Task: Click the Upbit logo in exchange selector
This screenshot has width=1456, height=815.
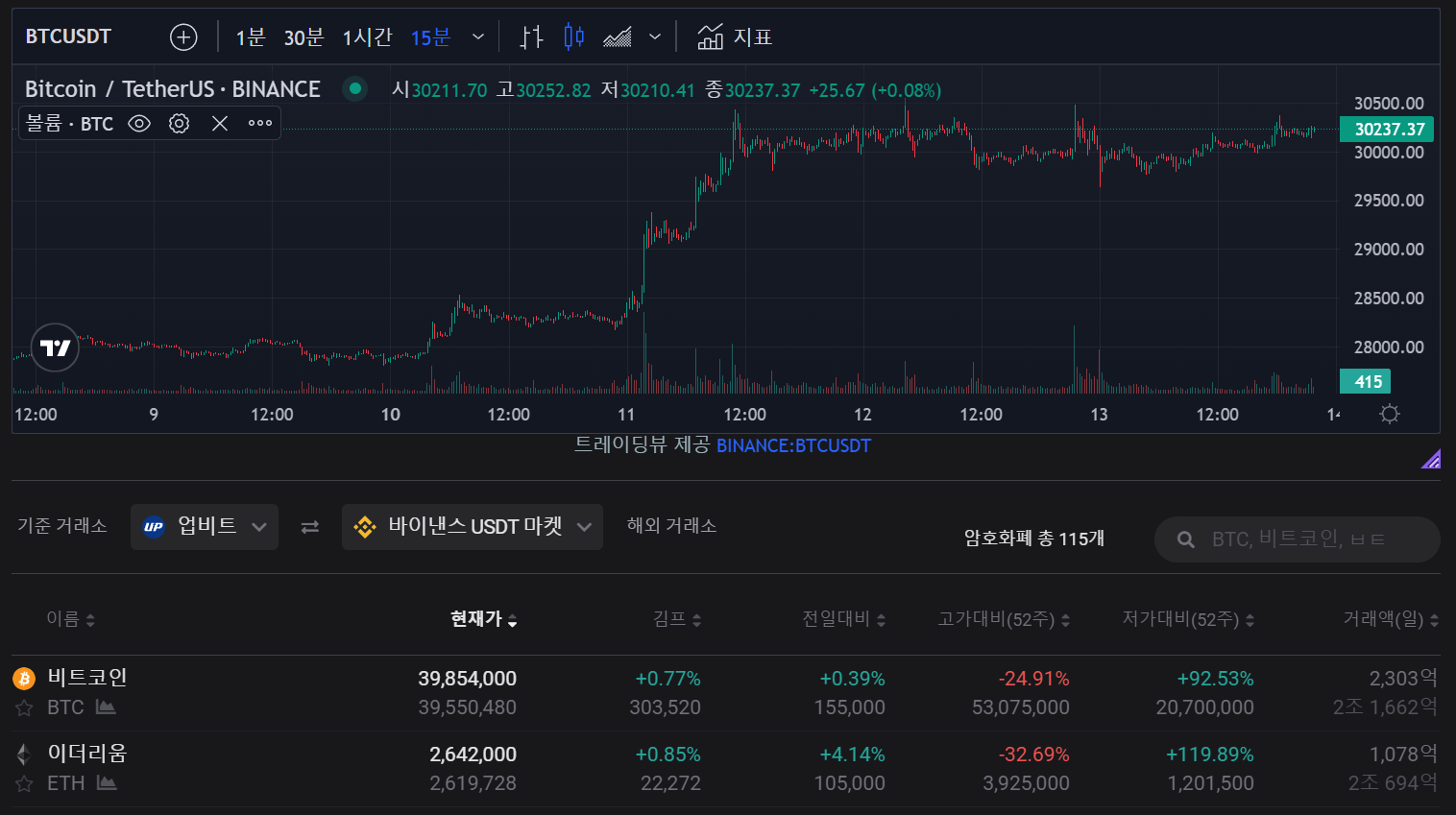Action: pyautogui.click(x=154, y=526)
